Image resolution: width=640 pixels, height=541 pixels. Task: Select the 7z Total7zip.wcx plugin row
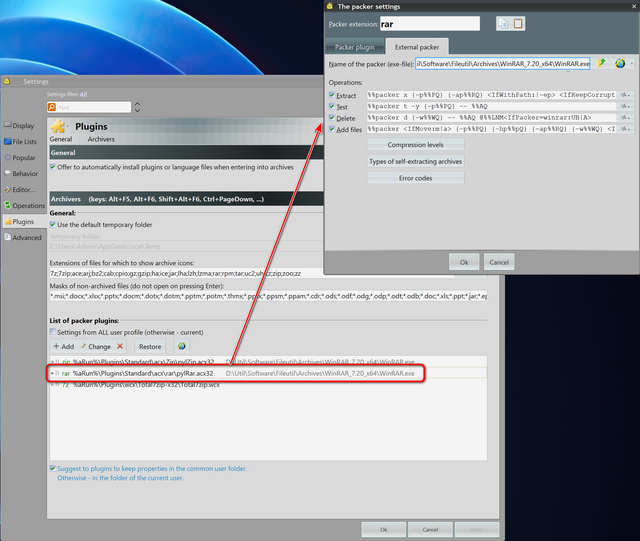point(268,385)
